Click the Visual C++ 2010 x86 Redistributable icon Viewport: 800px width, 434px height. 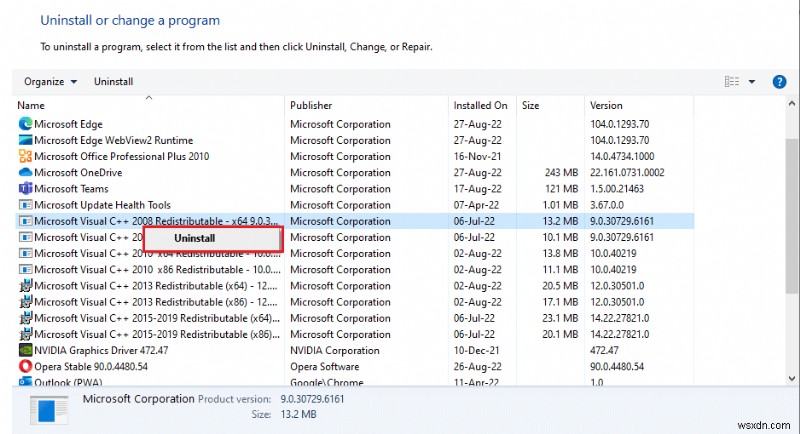[x=25, y=269]
